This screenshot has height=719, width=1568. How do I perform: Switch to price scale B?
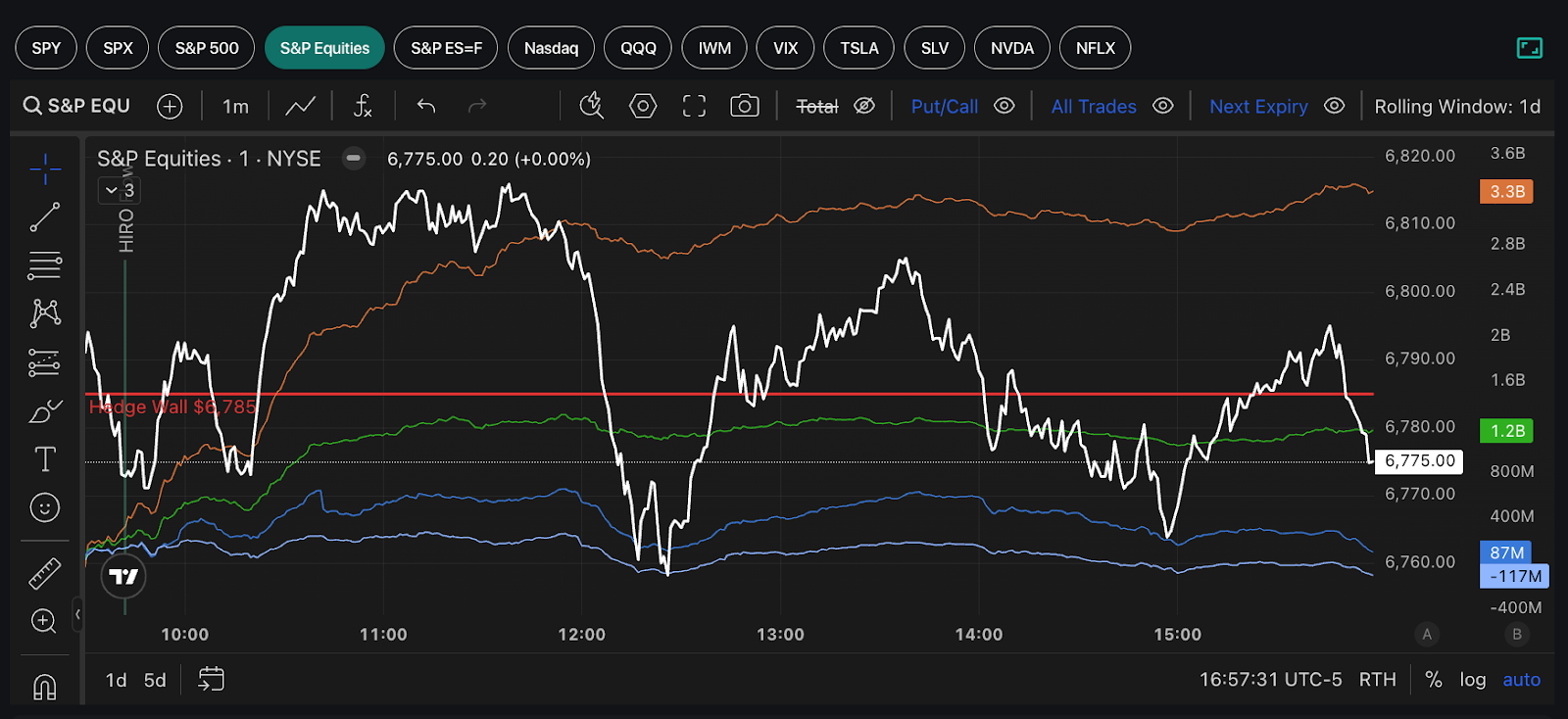tap(1517, 634)
